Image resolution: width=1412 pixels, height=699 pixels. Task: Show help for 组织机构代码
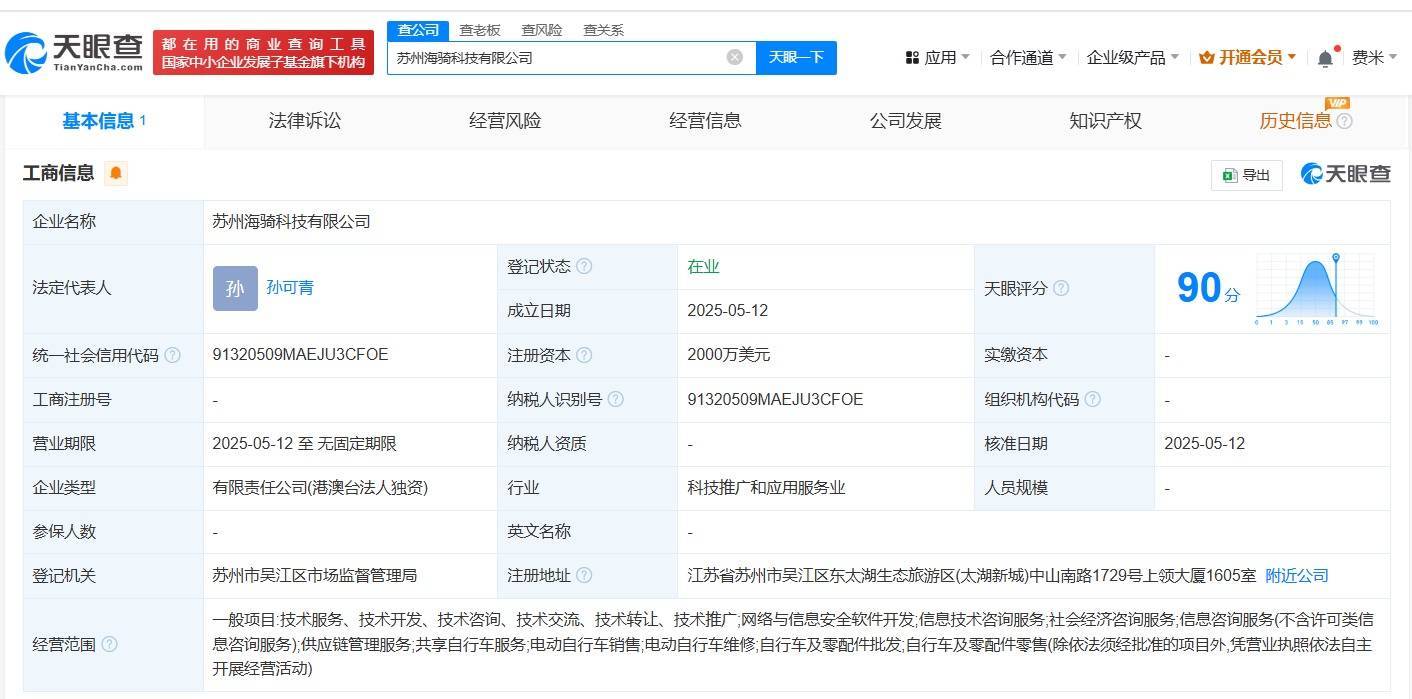1093,399
